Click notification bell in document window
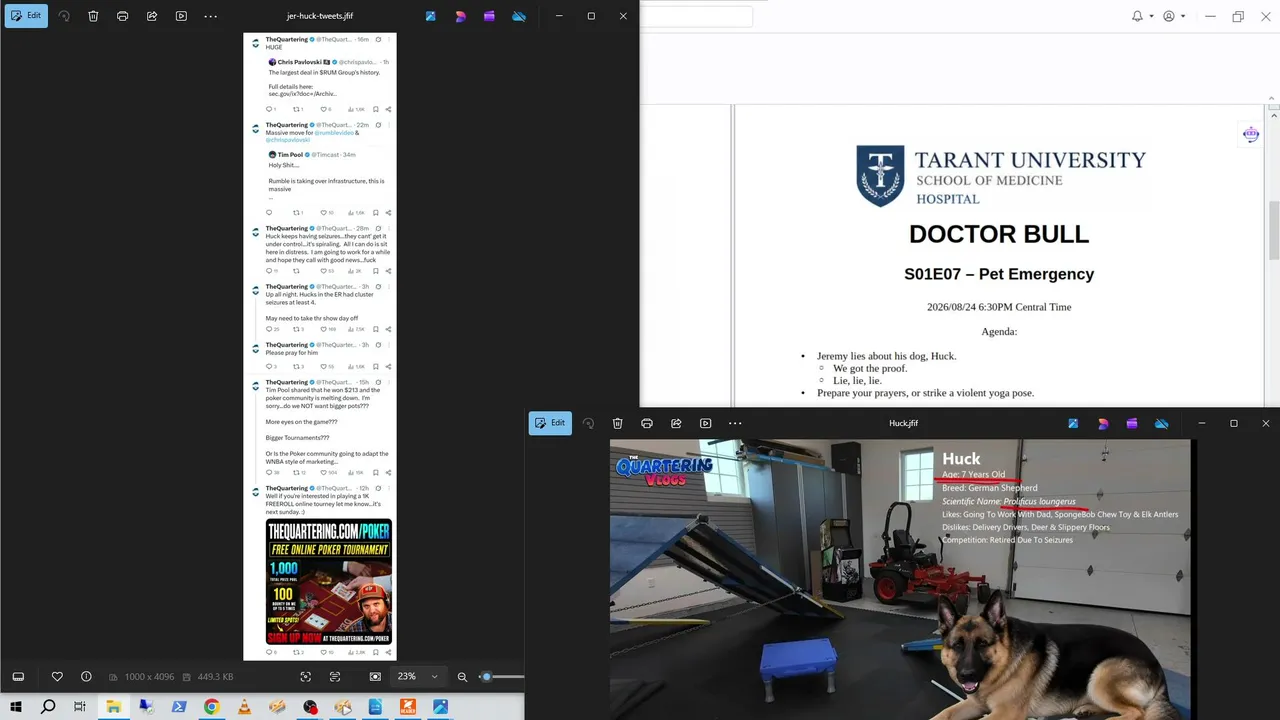This screenshot has width=1280, height=720. click(1137, 16)
